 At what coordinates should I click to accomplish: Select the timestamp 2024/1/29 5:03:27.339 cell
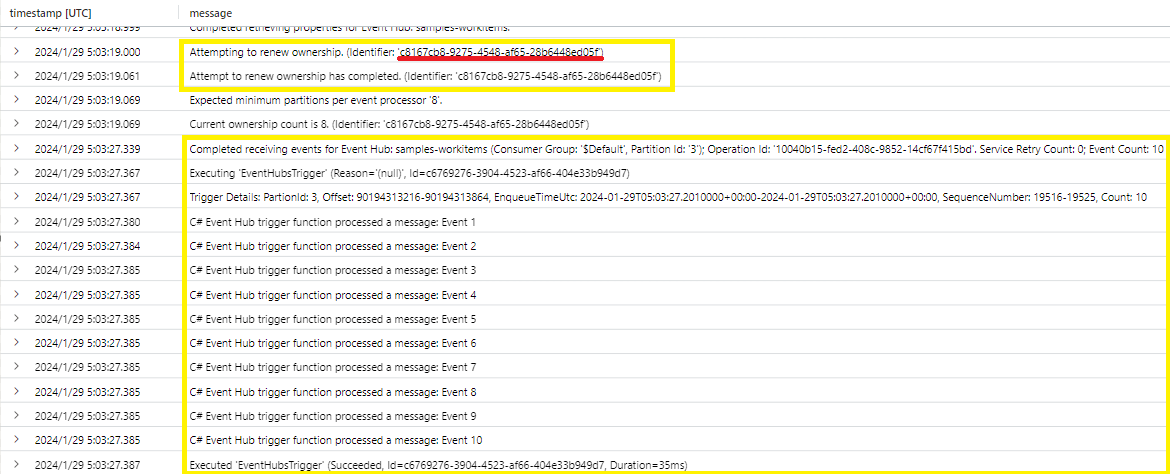[88, 149]
